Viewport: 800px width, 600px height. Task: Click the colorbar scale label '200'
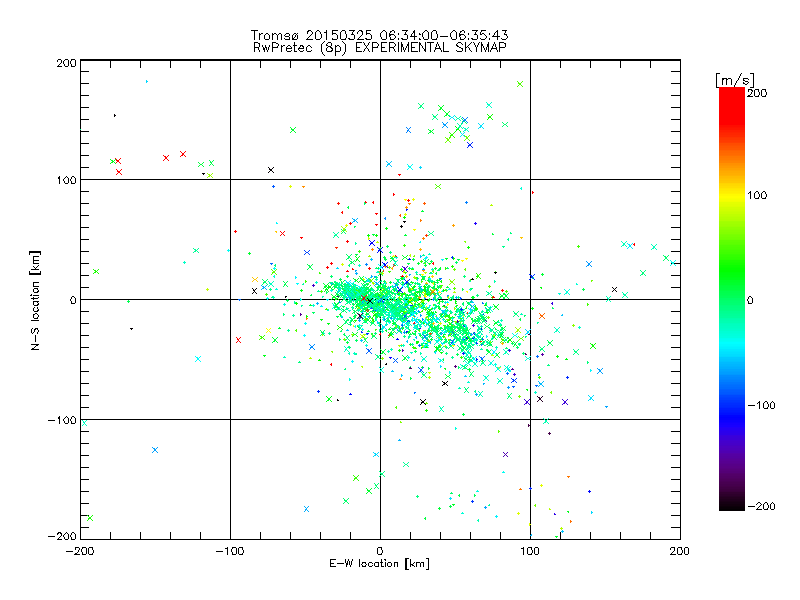pyautogui.click(x=757, y=93)
